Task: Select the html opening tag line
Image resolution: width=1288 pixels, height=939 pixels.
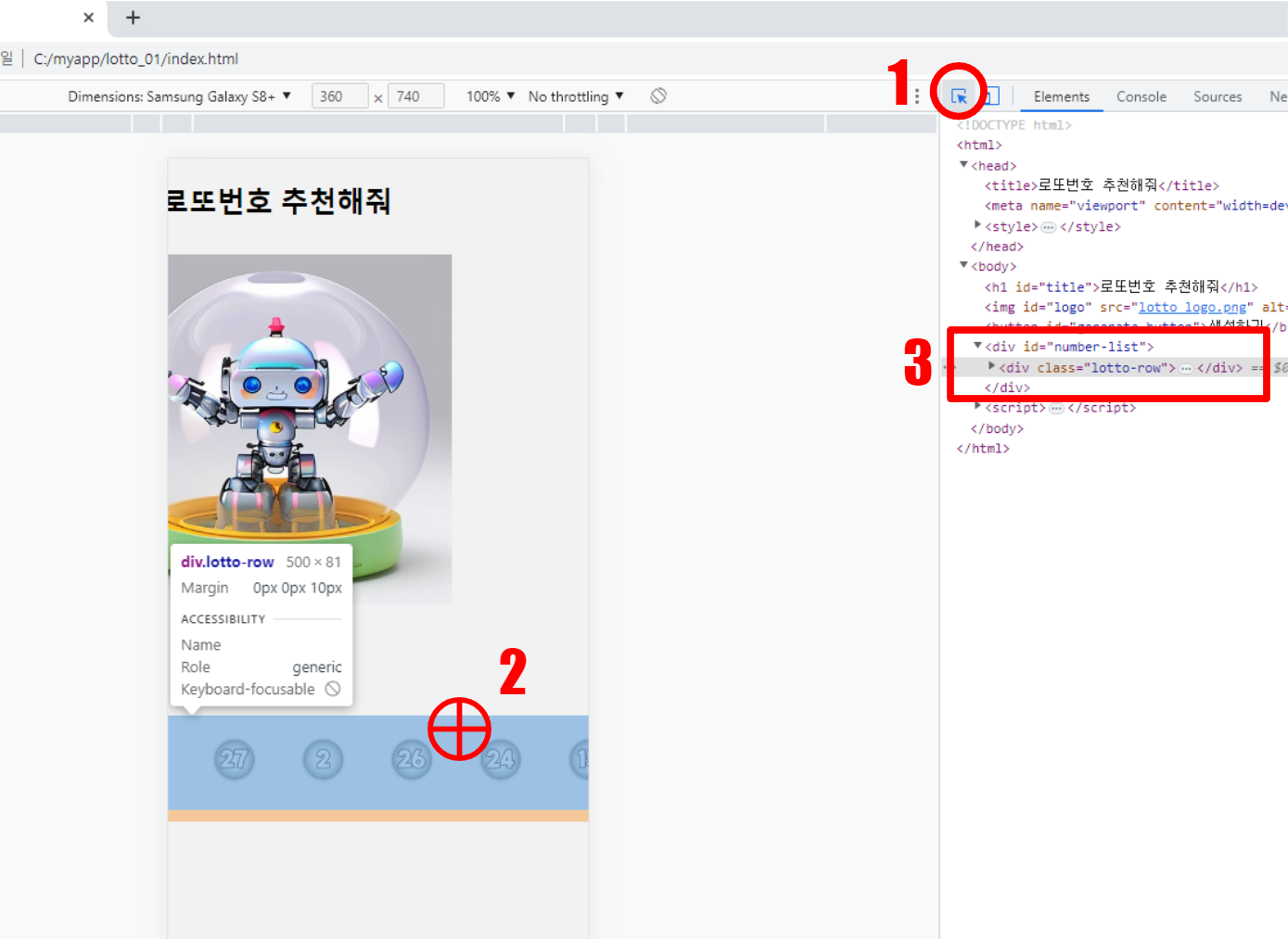Action: (x=979, y=145)
